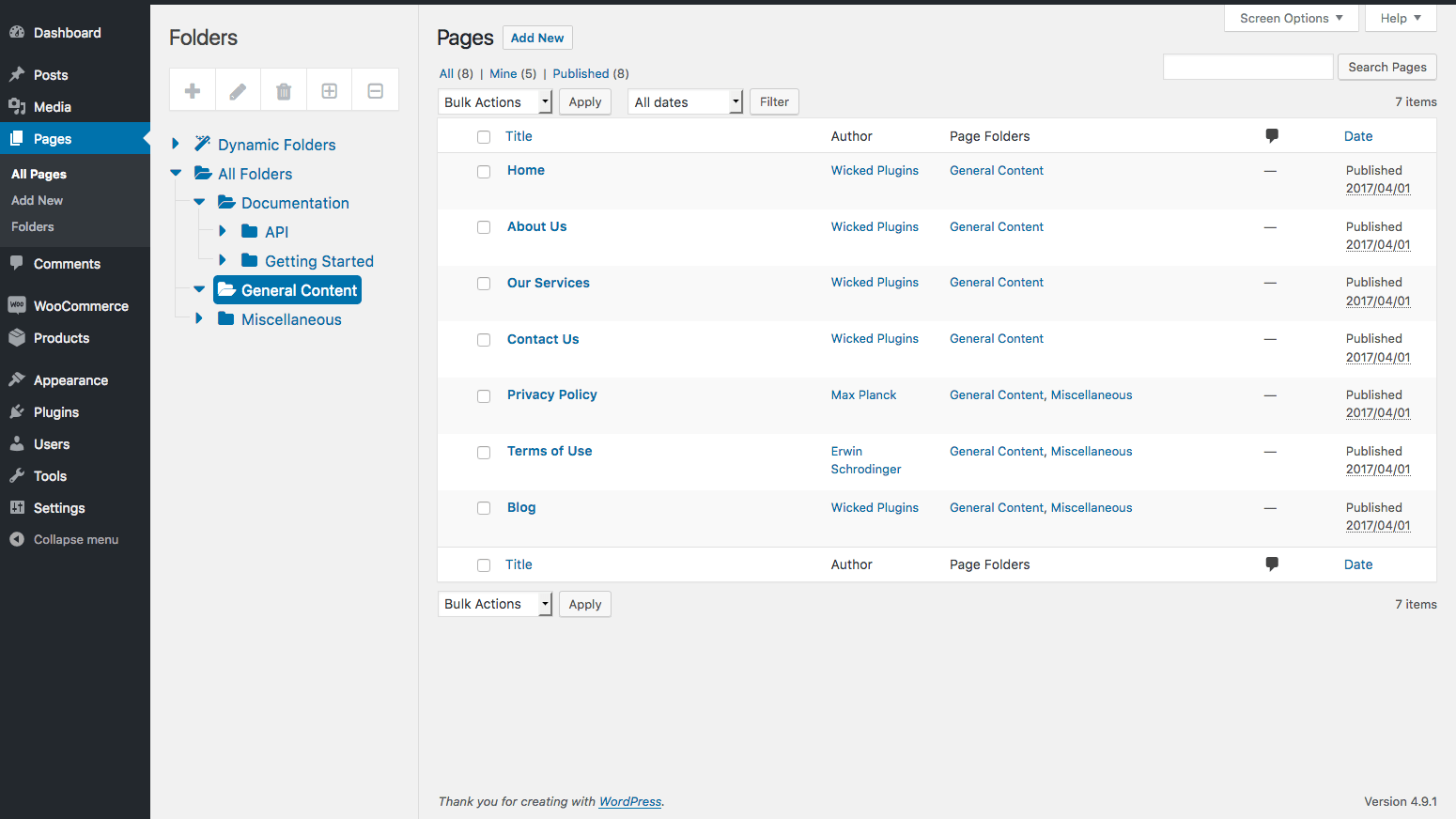Open the All dates filter dropdown

click(686, 101)
